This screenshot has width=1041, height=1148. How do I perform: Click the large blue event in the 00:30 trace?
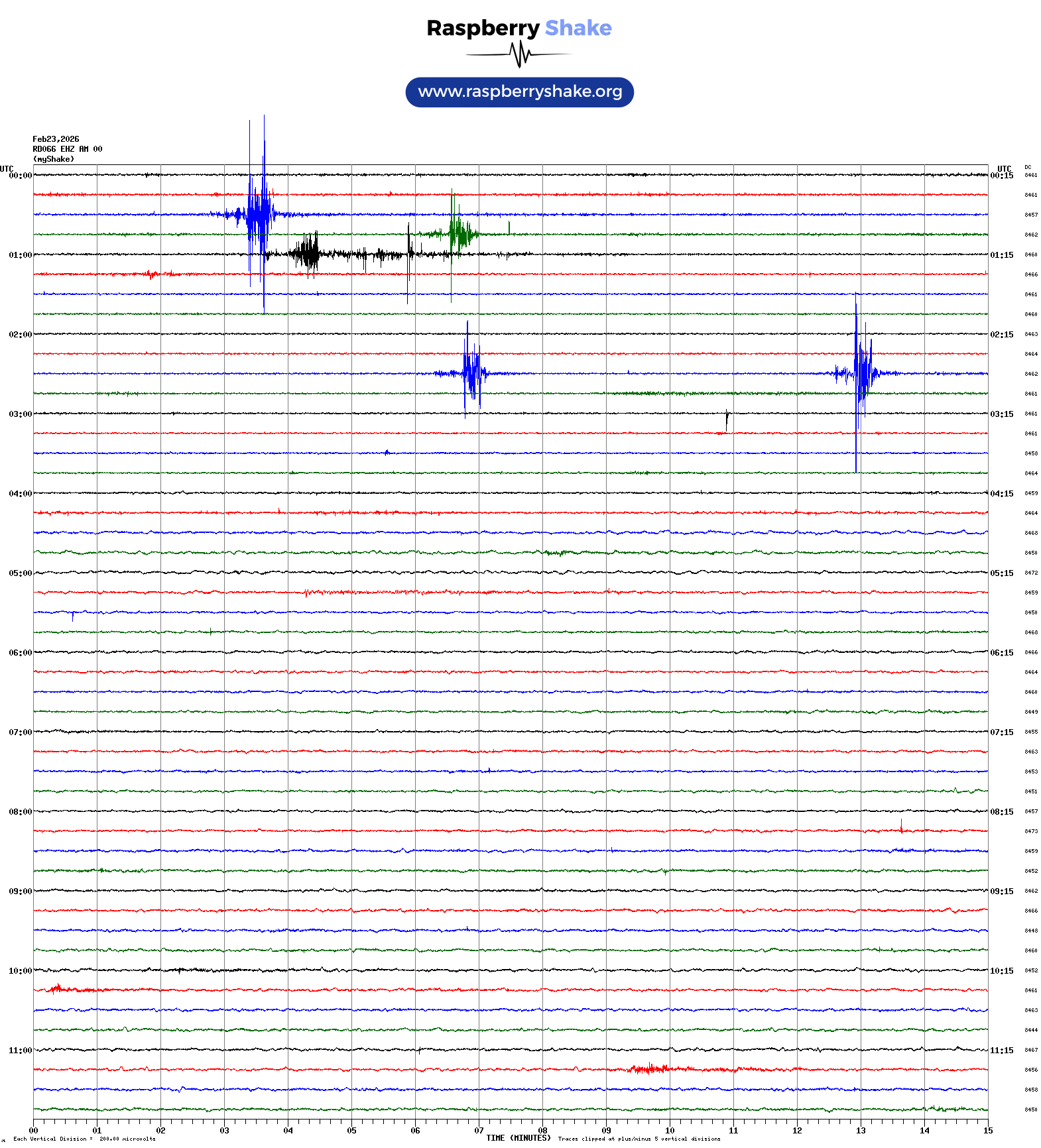pyautogui.click(x=258, y=214)
